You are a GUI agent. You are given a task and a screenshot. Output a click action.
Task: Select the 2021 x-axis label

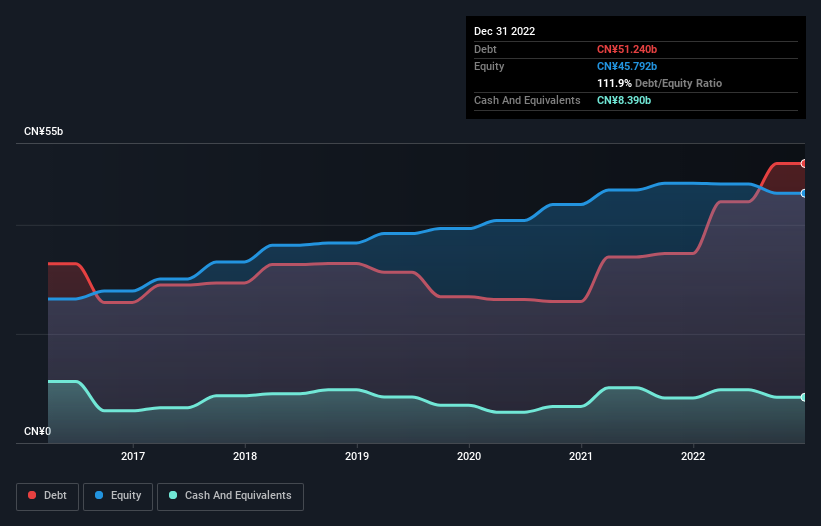[581, 456]
